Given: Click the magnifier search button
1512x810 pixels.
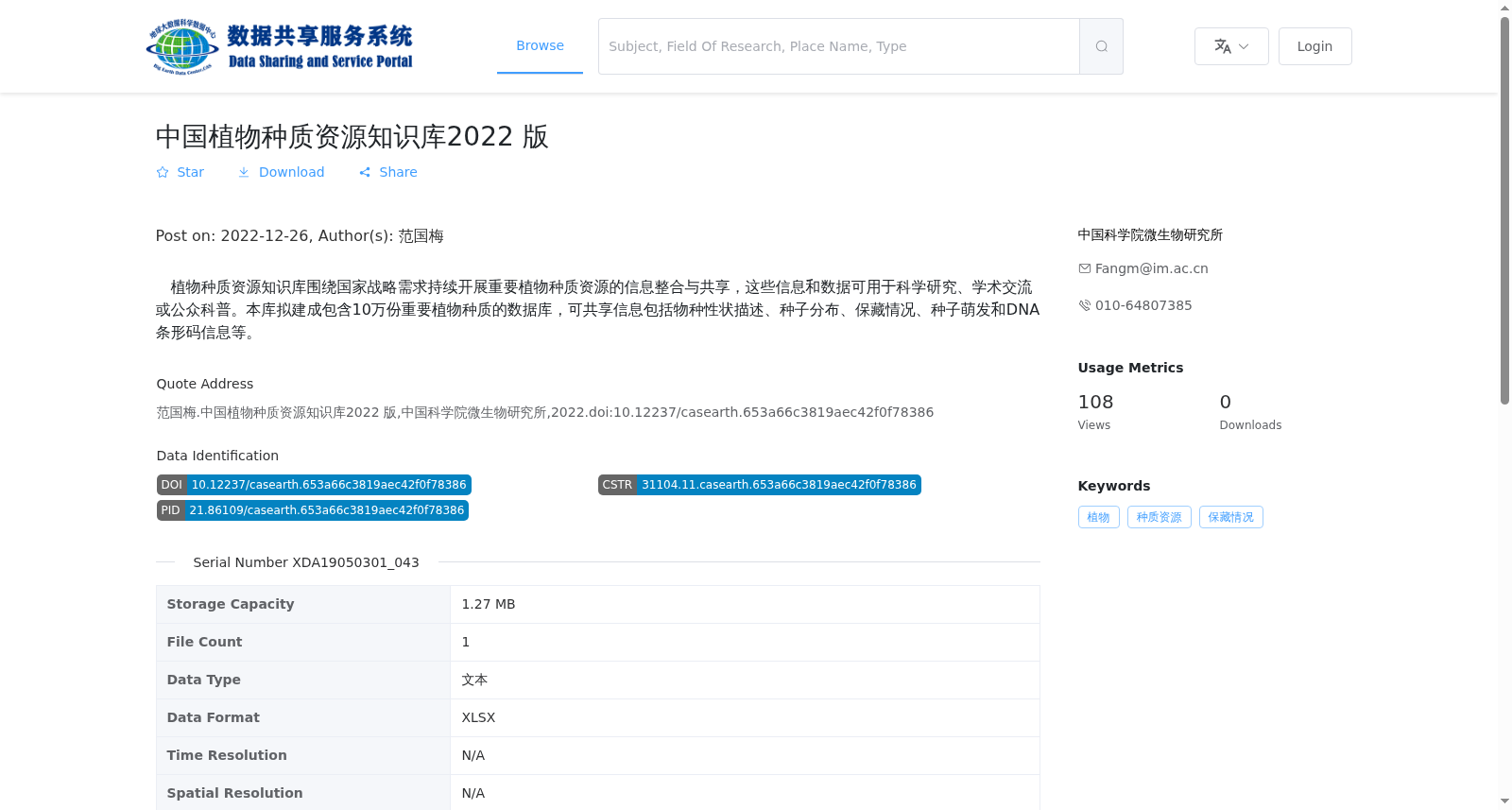Looking at the screenshot, I should (x=1101, y=46).
